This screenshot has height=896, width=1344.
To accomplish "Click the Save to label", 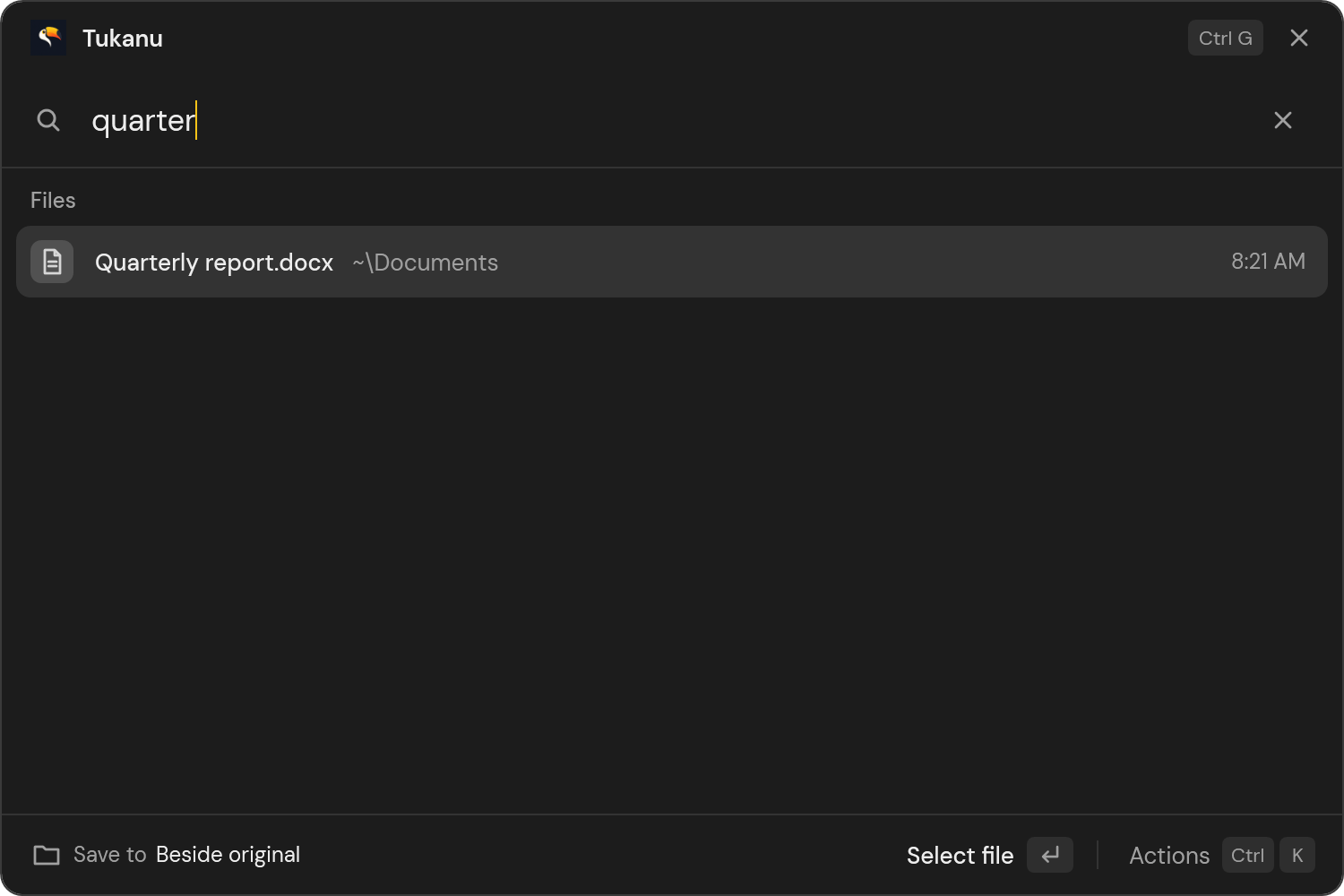I will coord(109,855).
